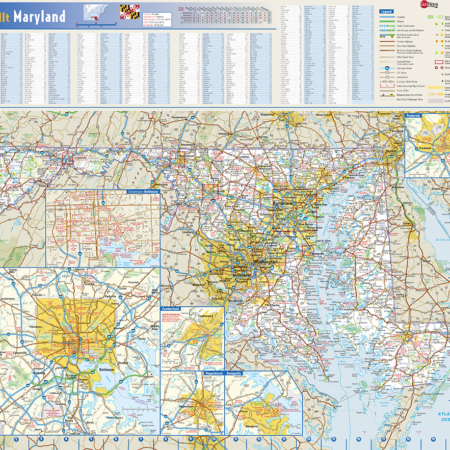Click the Cumberland inset title label

pos(170,309)
